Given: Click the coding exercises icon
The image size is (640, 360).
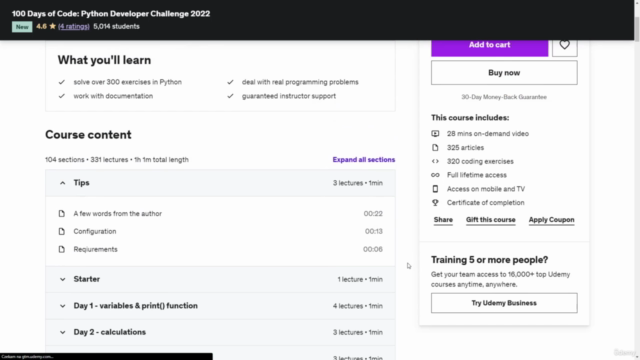Looking at the screenshot, I should pyautogui.click(x=435, y=162).
